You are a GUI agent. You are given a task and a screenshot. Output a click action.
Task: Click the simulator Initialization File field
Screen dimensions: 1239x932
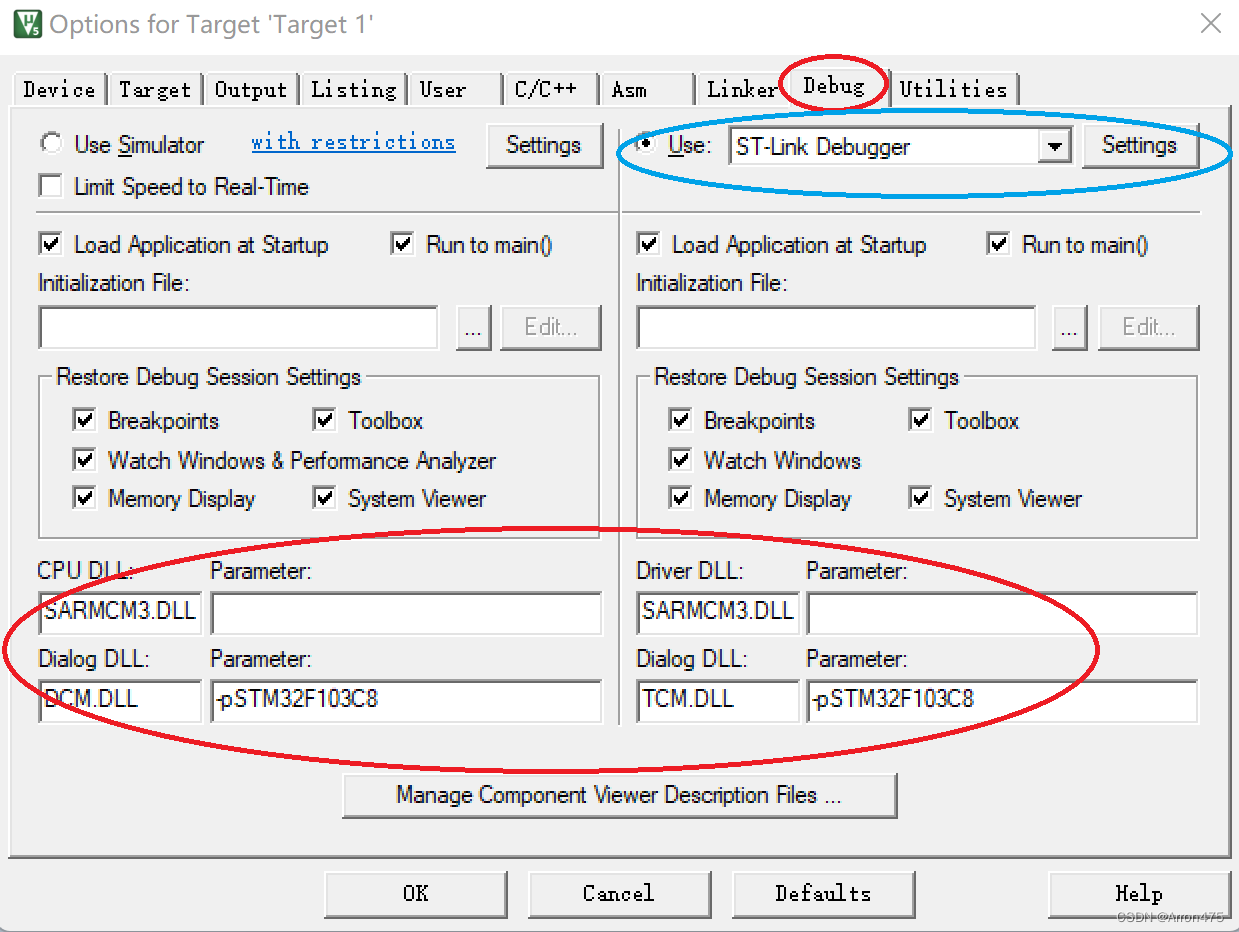click(238, 327)
